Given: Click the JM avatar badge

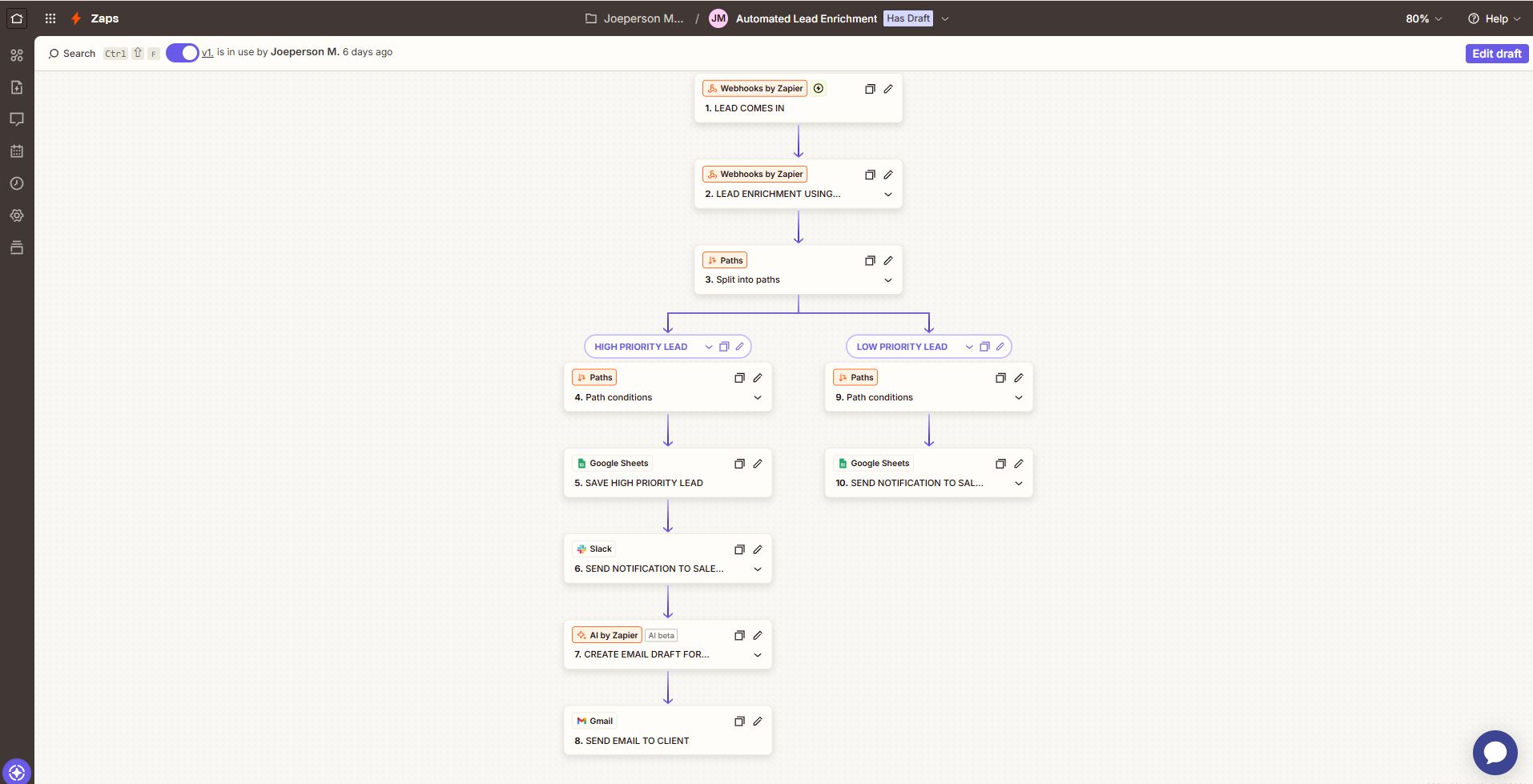Looking at the screenshot, I should (x=718, y=18).
